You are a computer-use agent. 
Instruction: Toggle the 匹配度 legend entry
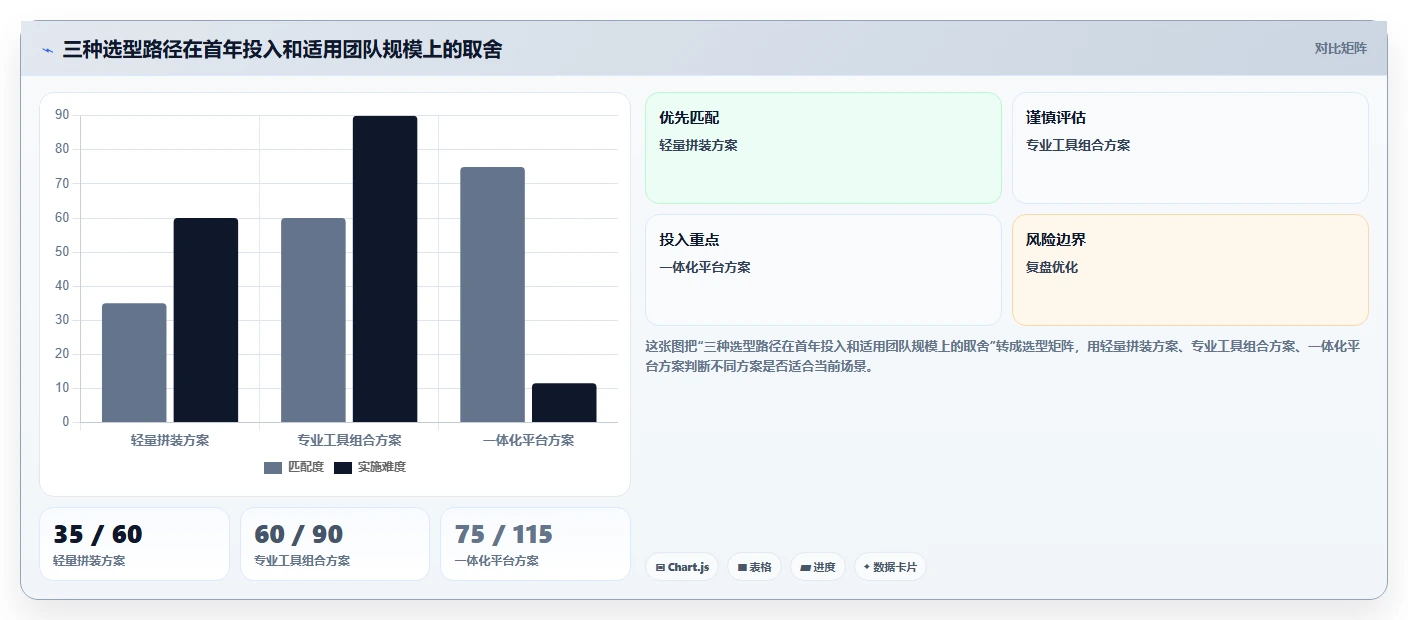click(294, 467)
